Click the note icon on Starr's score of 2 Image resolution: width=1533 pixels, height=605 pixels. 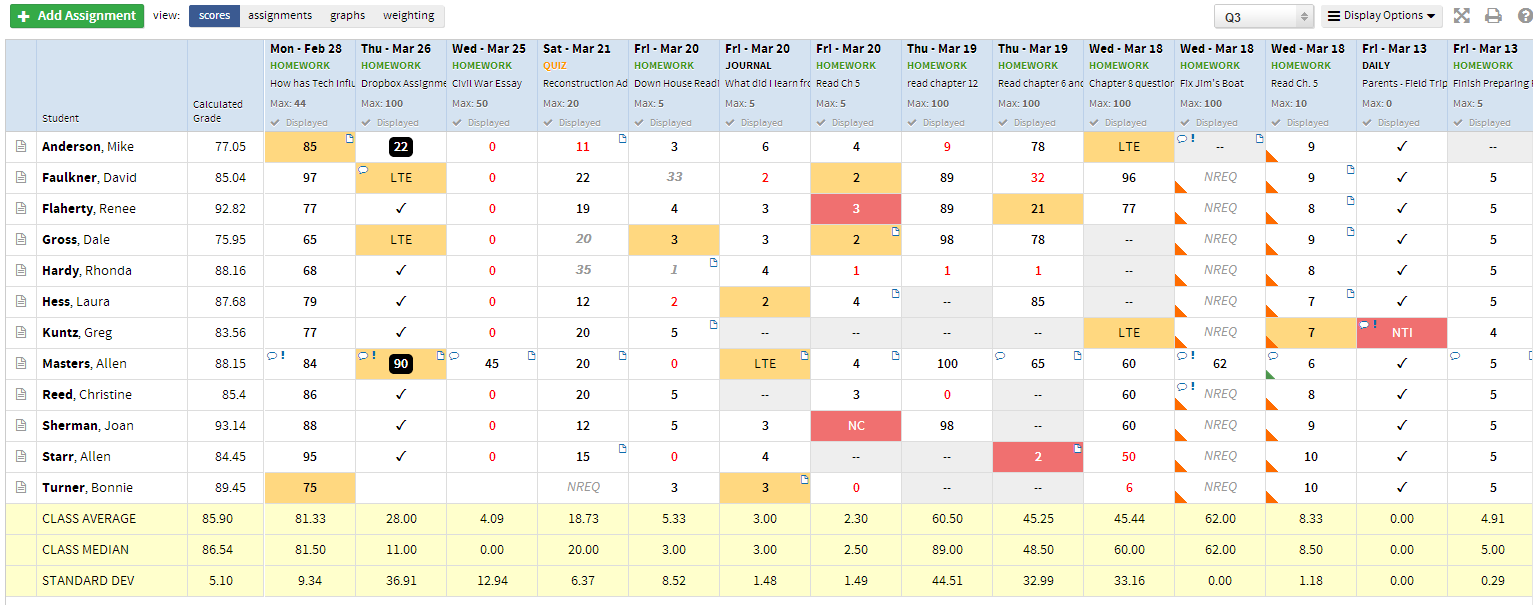(1079, 448)
